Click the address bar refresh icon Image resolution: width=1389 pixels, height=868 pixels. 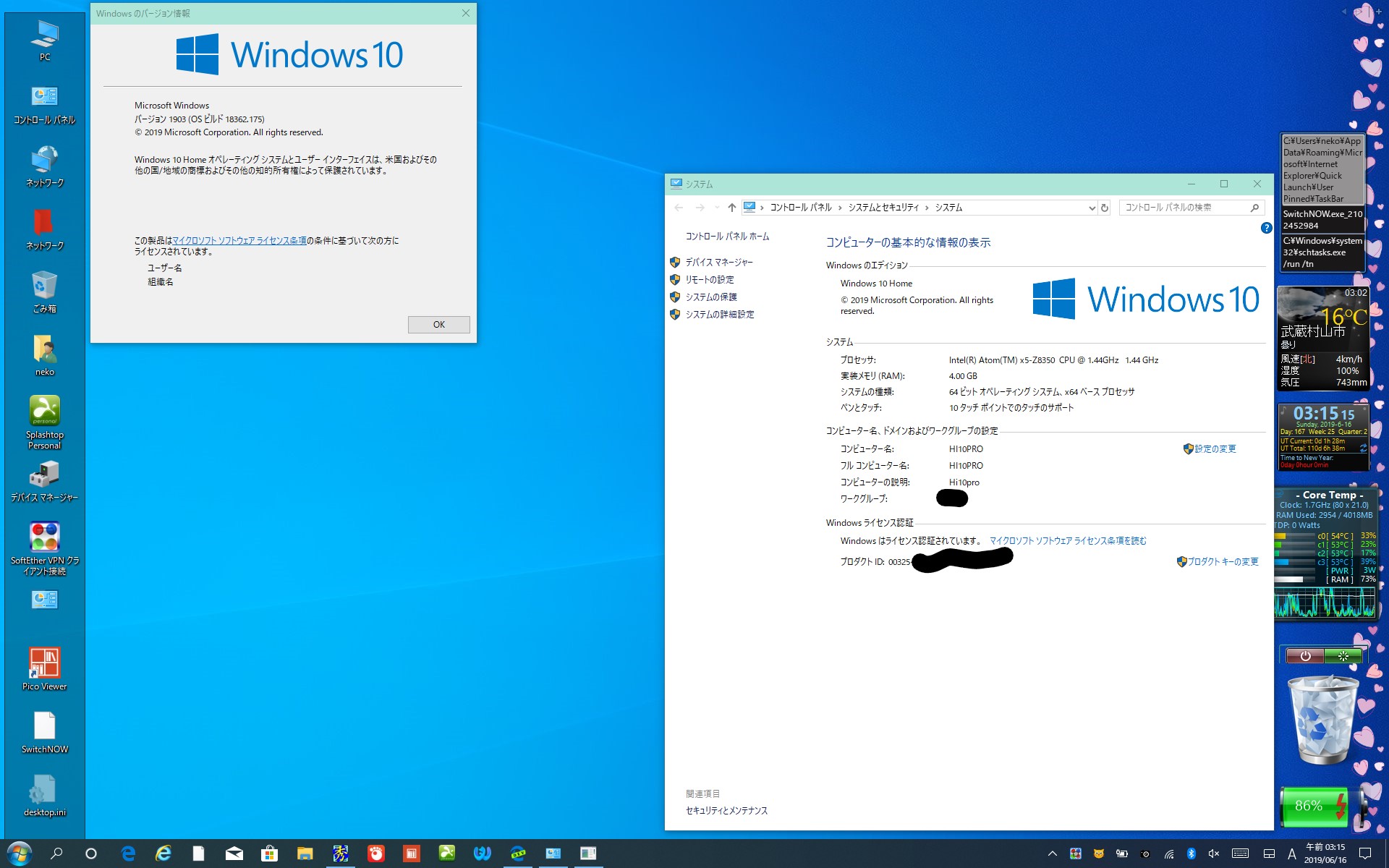click(1105, 208)
